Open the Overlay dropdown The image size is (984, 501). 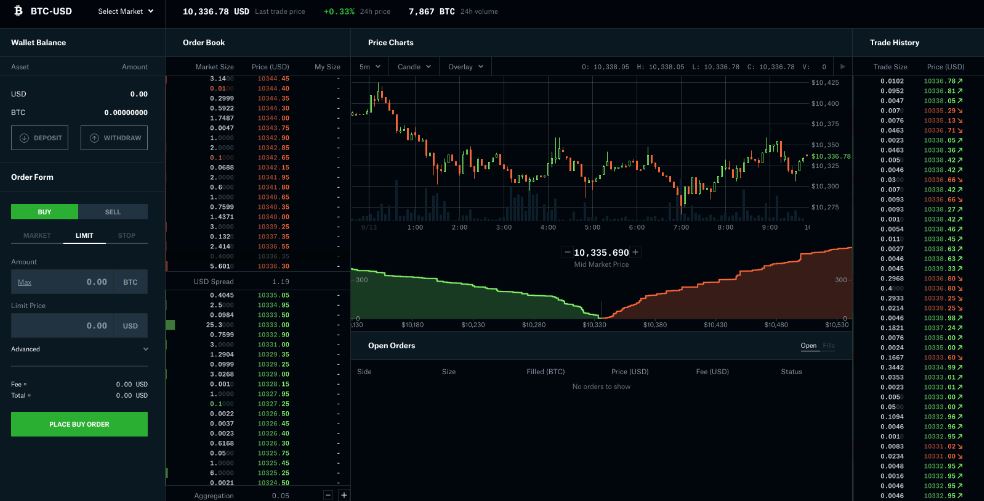(466, 67)
